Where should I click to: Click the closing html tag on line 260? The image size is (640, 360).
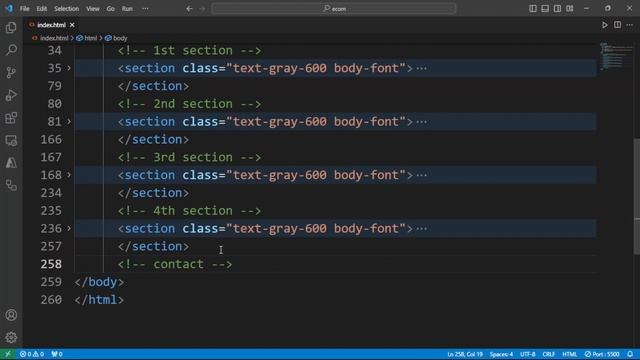coord(99,300)
